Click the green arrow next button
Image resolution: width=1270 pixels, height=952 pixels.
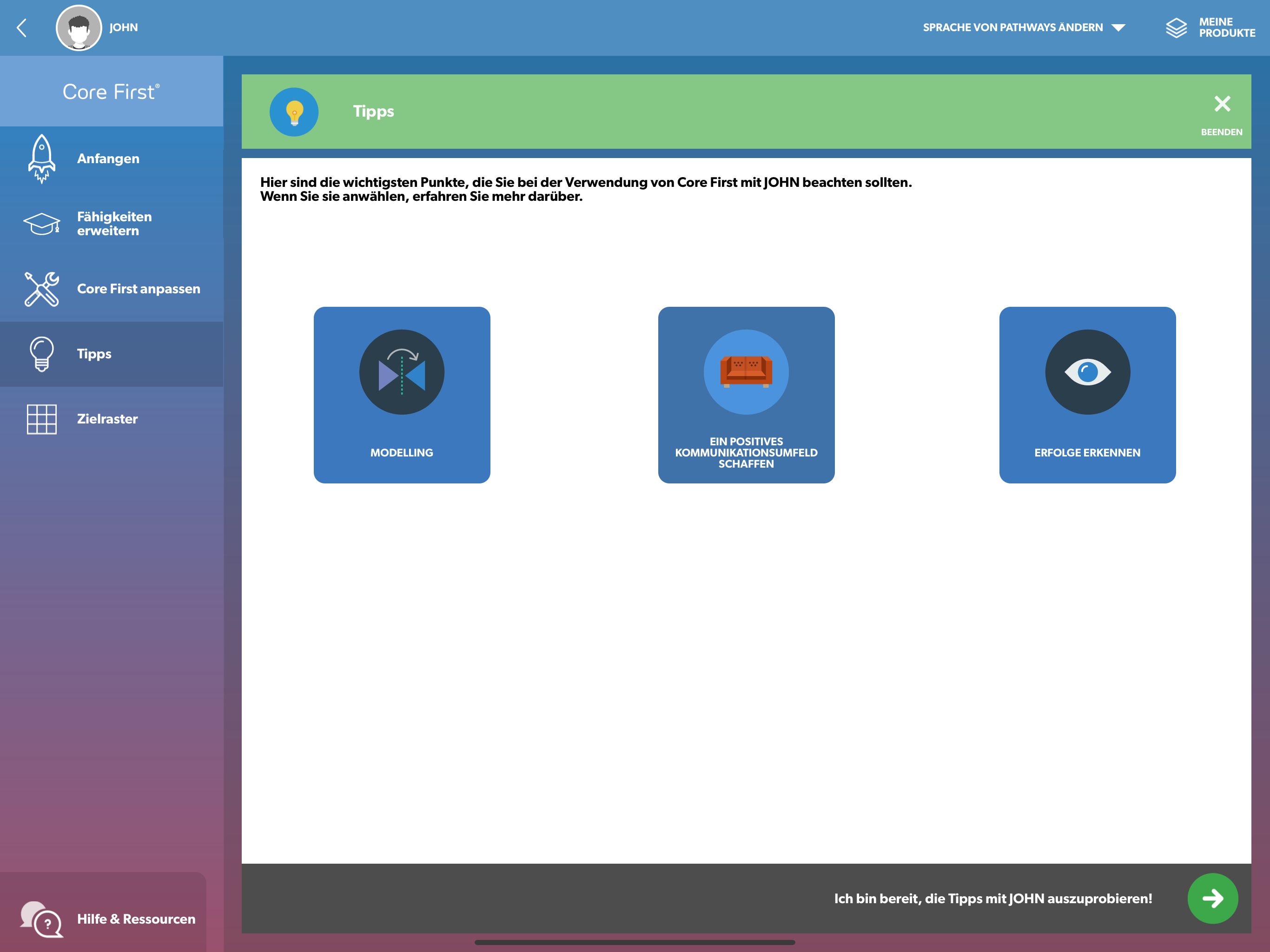tap(1213, 899)
